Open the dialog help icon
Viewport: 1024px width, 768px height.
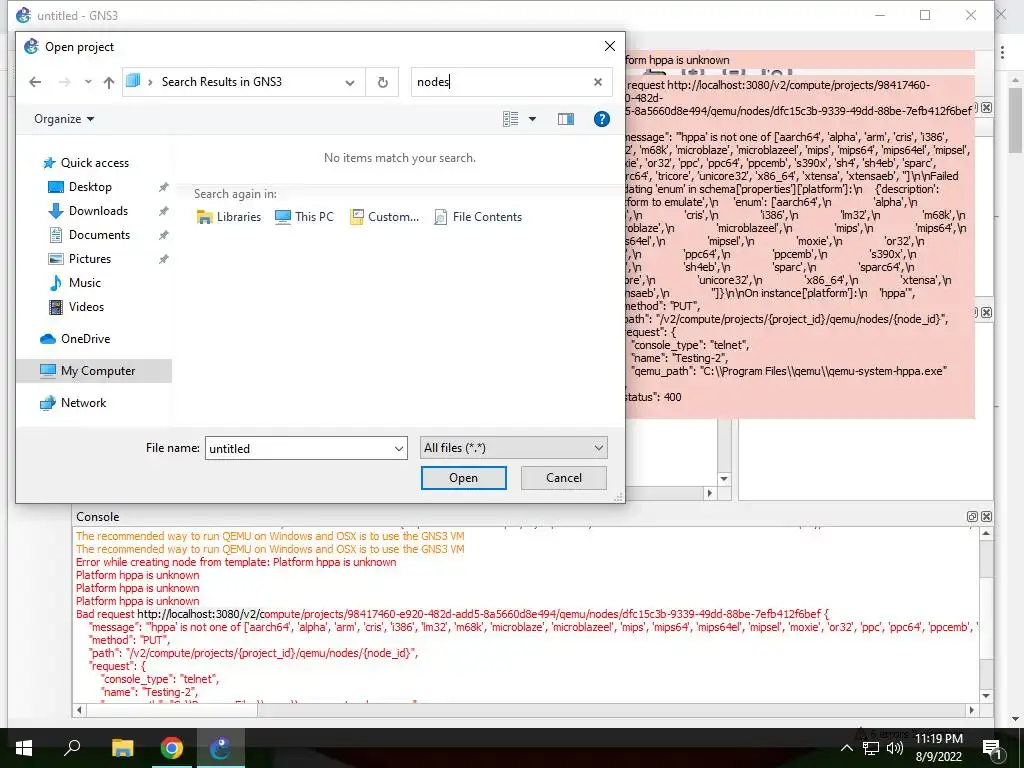(x=601, y=119)
